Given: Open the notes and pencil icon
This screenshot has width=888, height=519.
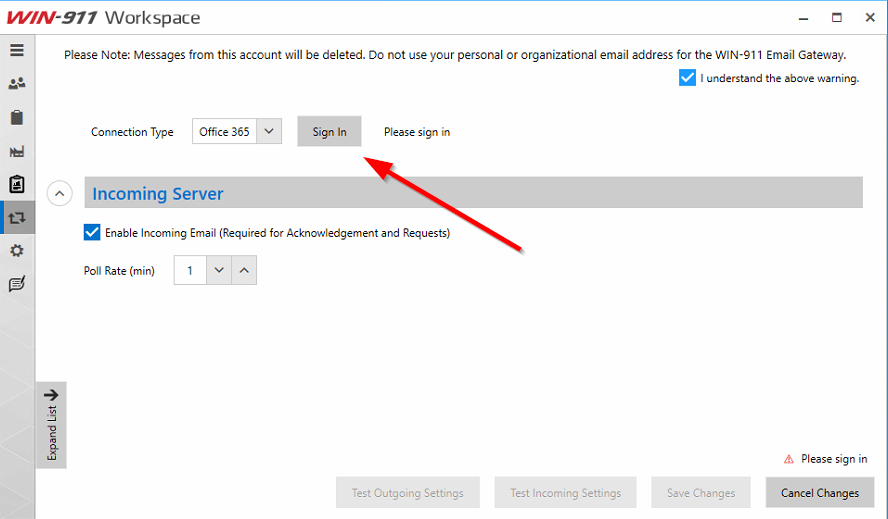Looking at the screenshot, I should click(x=17, y=284).
